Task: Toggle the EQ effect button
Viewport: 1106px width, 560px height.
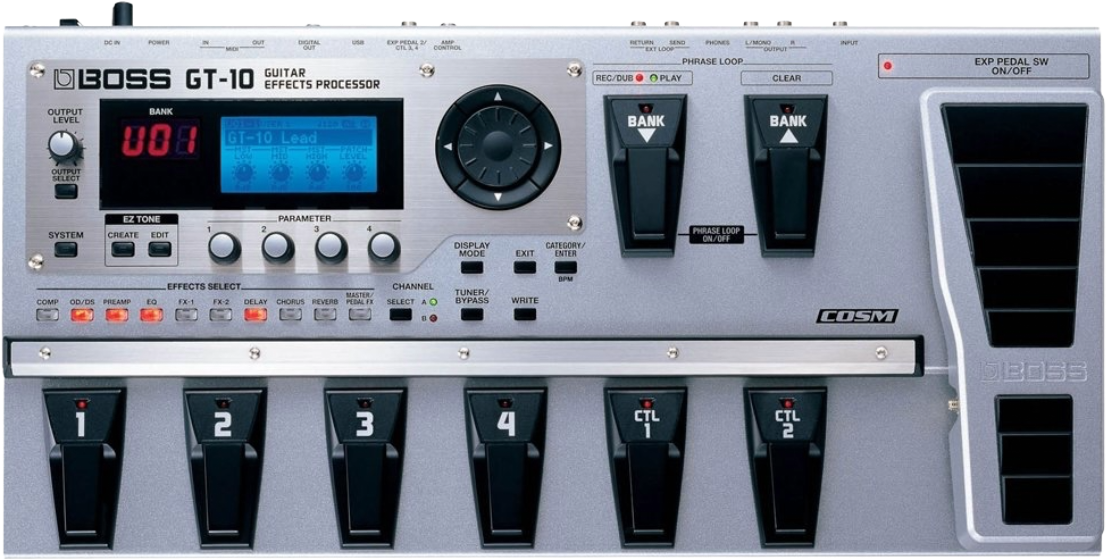Action: (x=151, y=315)
